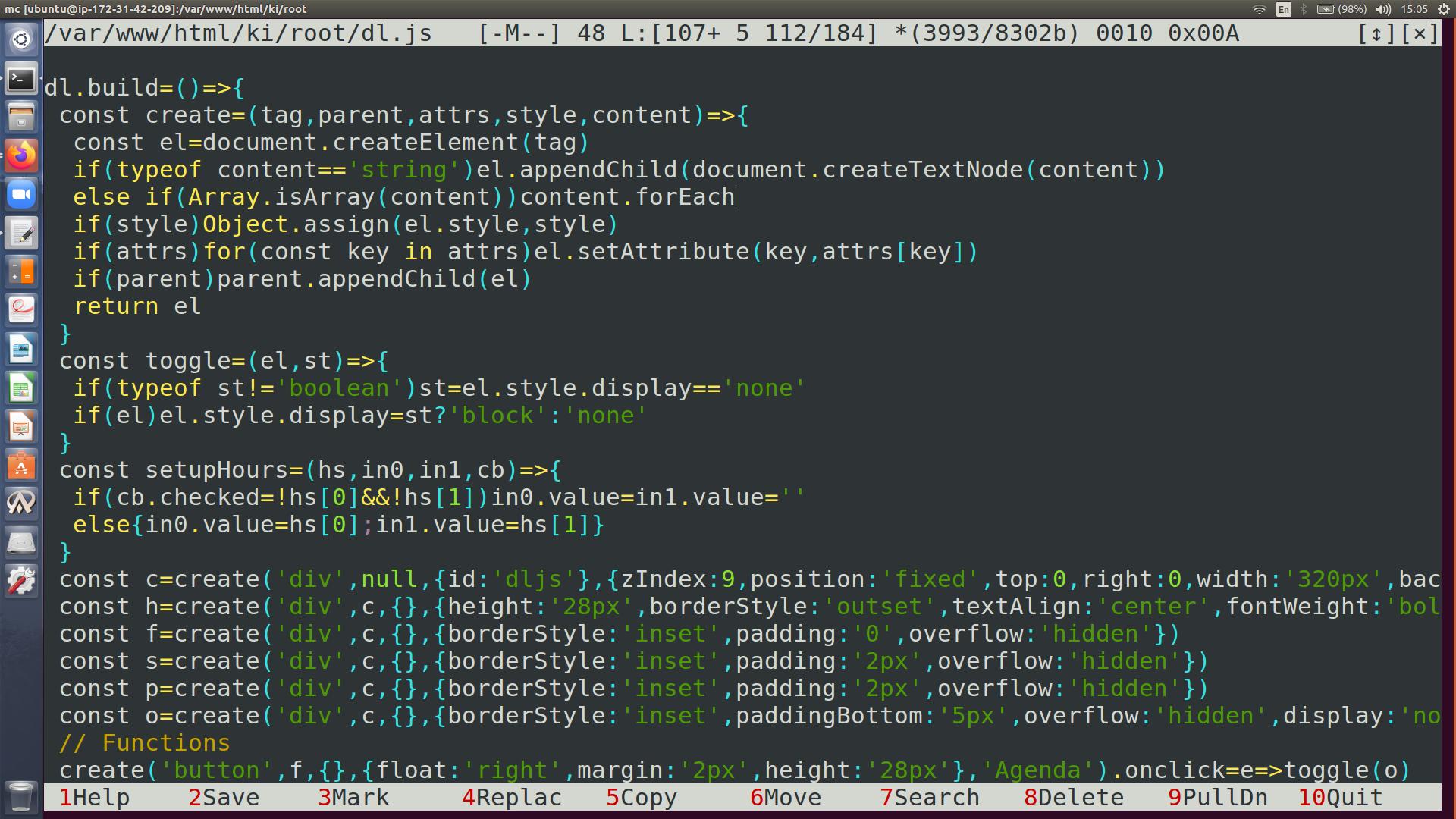Viewport: 1456px width, 819px height.
Task: Expand the En keyboard layout indicator
Action: 1283,9
